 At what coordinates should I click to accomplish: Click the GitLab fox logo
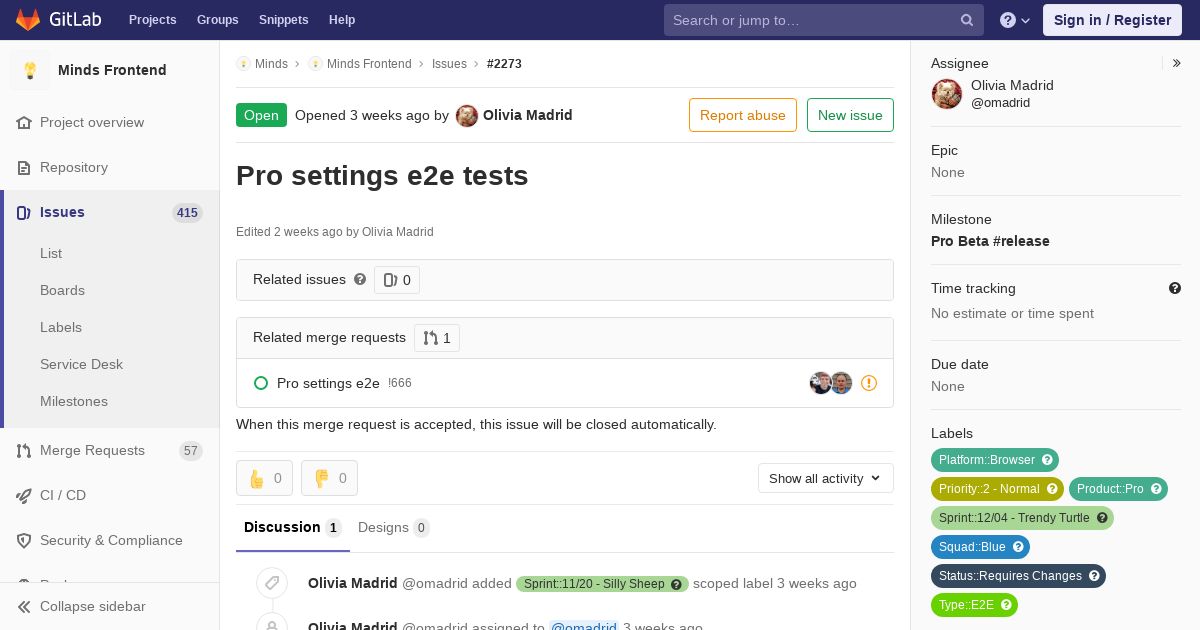(x=28, y=19)
